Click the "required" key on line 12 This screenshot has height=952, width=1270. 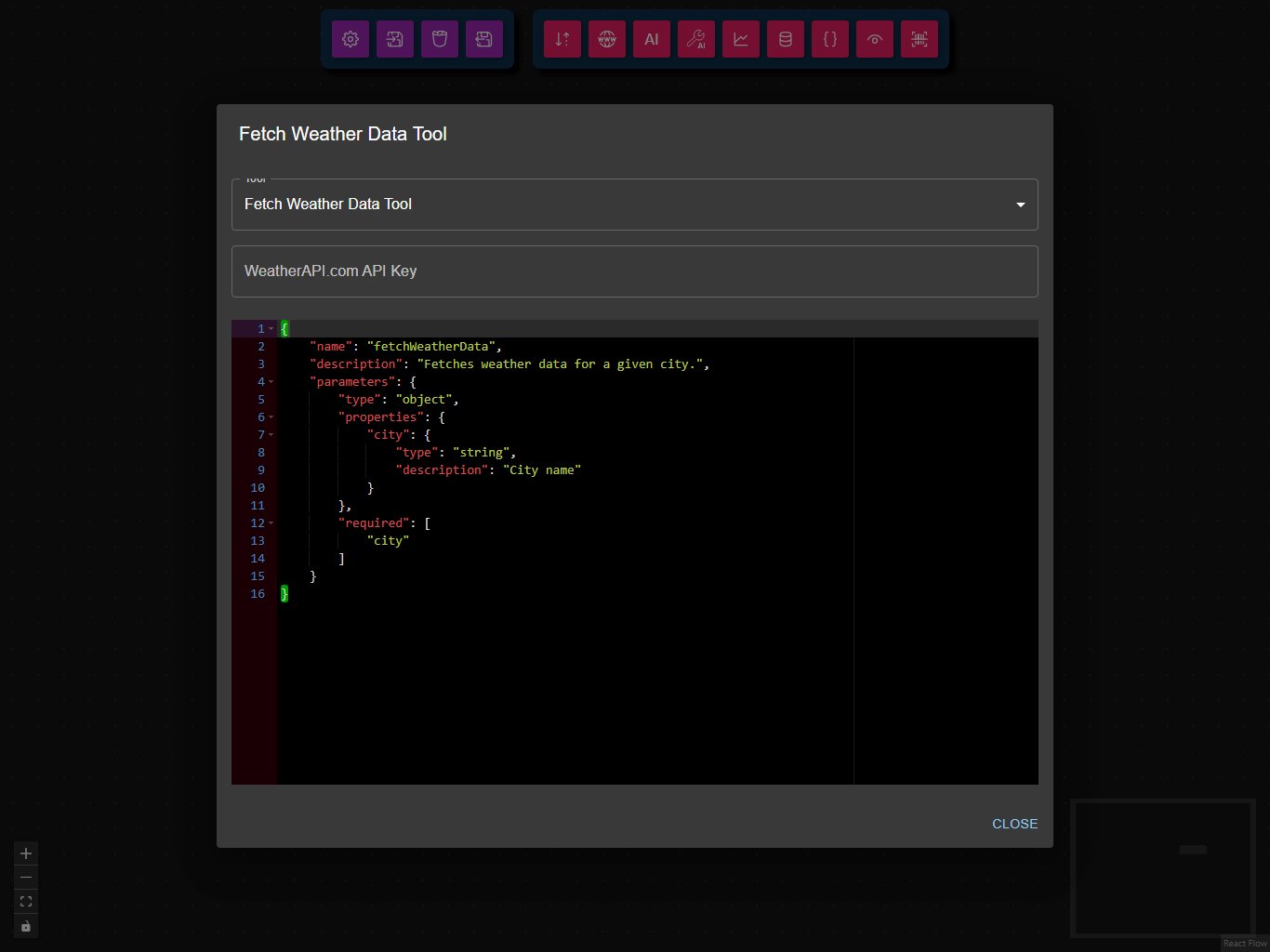(x=374, y=523)
